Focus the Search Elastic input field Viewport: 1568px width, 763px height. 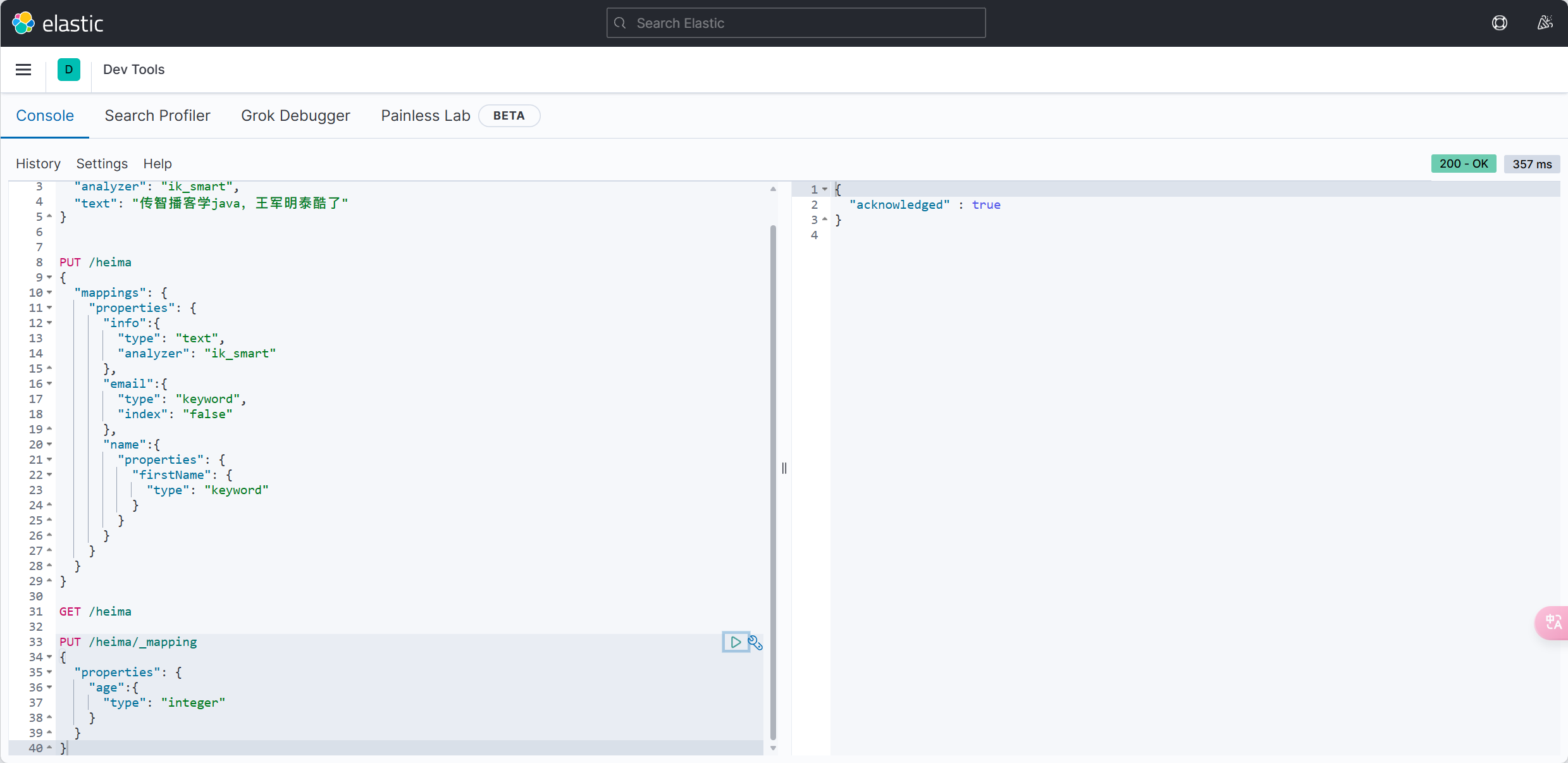796,23
